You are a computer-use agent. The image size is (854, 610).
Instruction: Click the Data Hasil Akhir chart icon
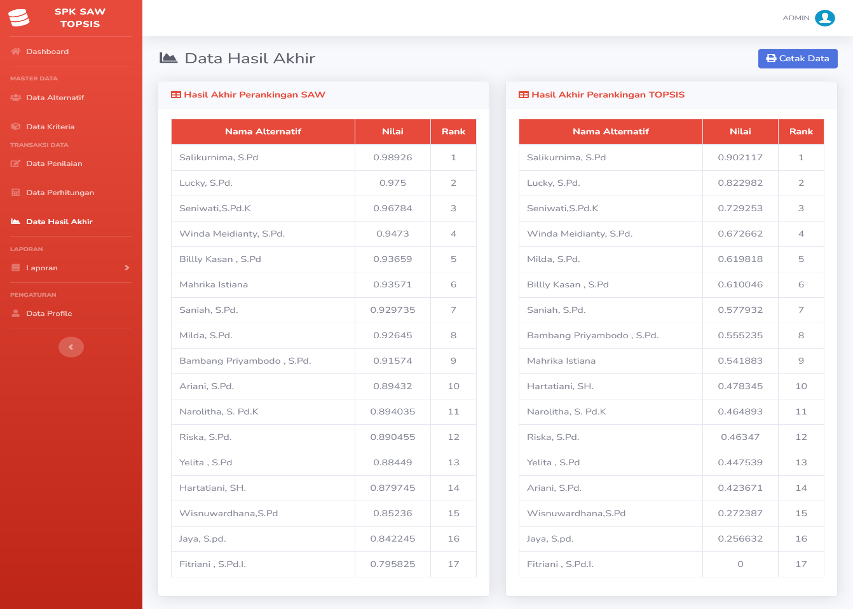16,221
